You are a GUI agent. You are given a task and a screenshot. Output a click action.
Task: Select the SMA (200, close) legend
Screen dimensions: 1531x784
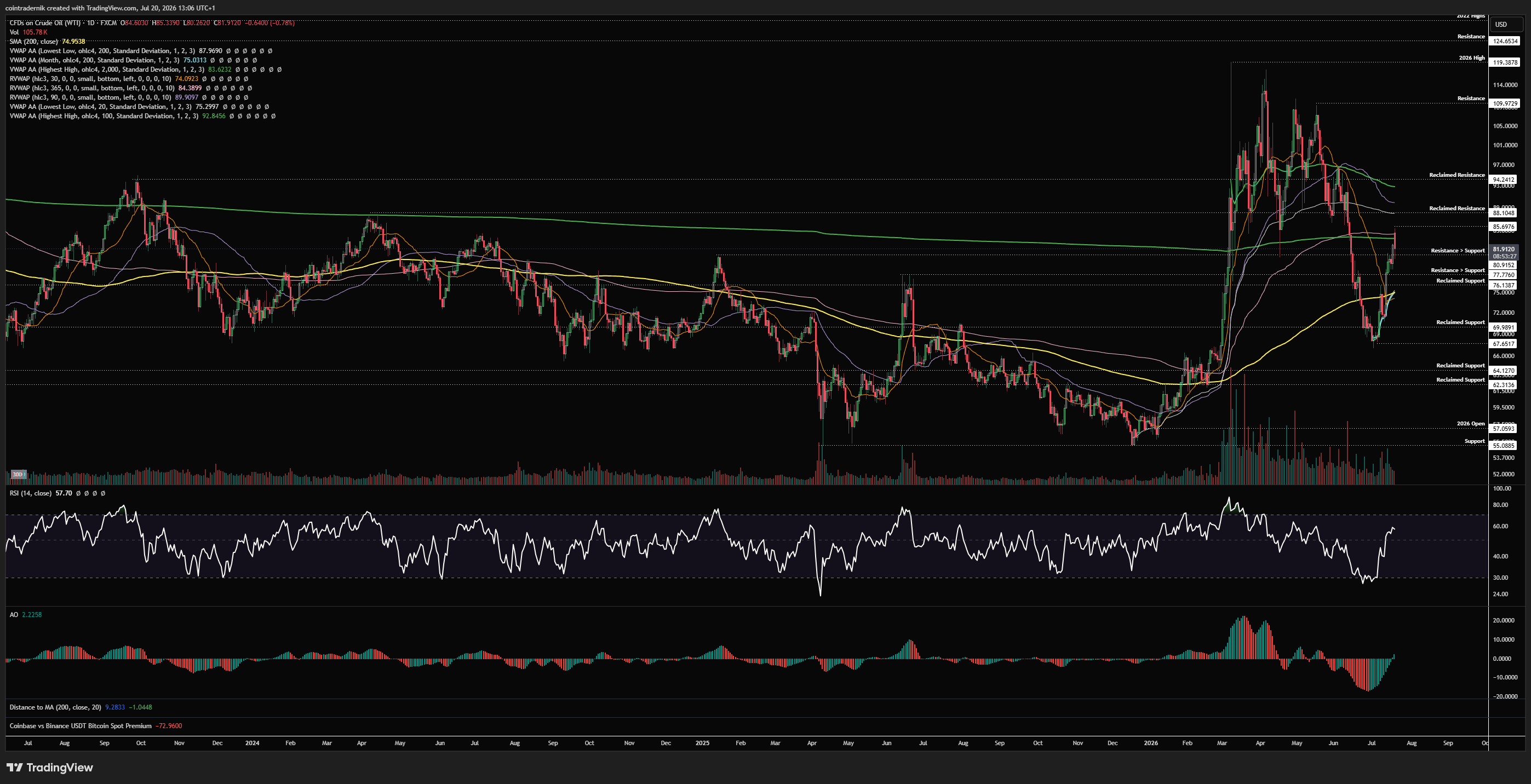[x=33, y=42]
